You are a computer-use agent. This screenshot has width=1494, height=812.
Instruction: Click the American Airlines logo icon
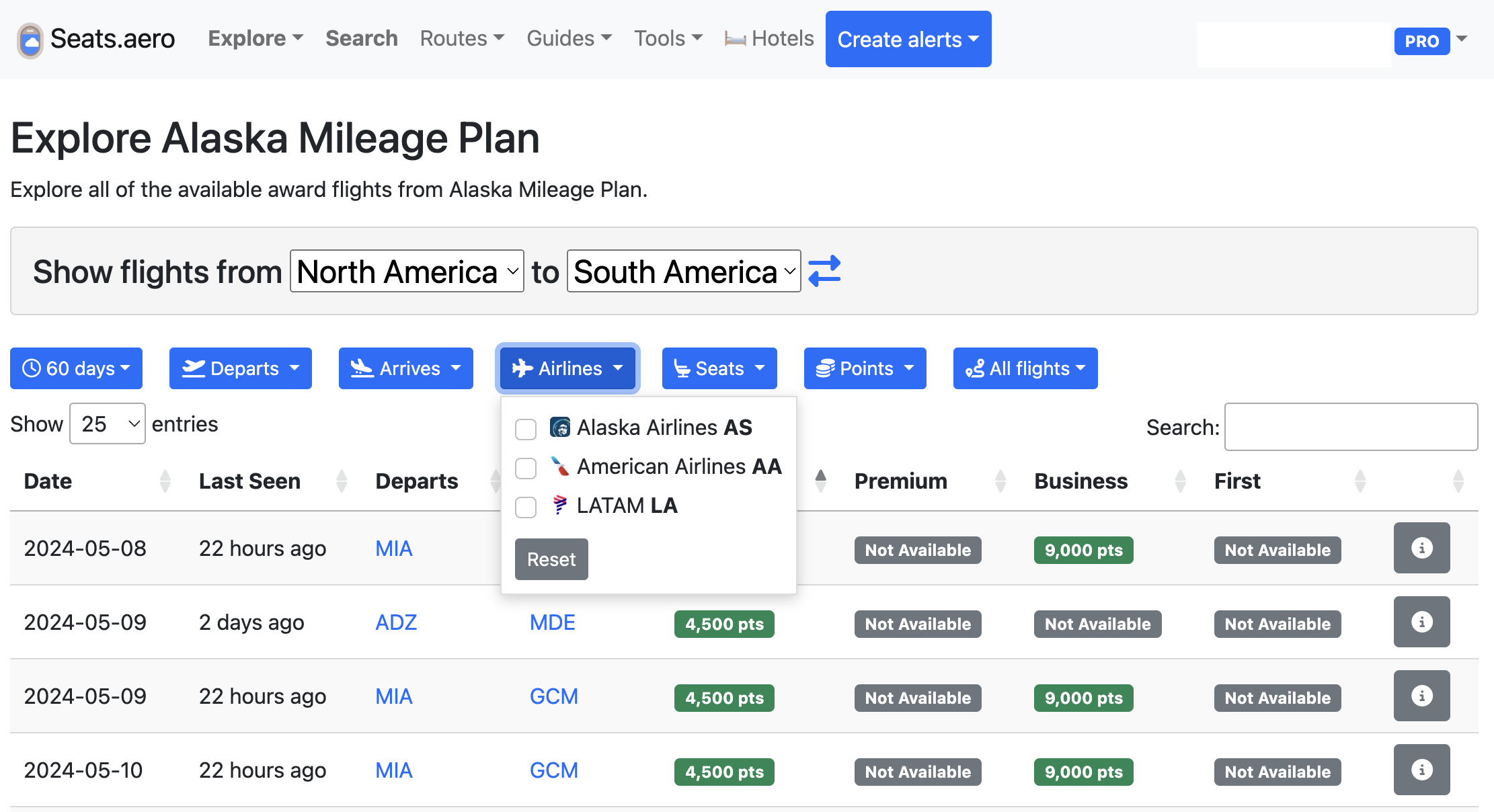[560, 466]
